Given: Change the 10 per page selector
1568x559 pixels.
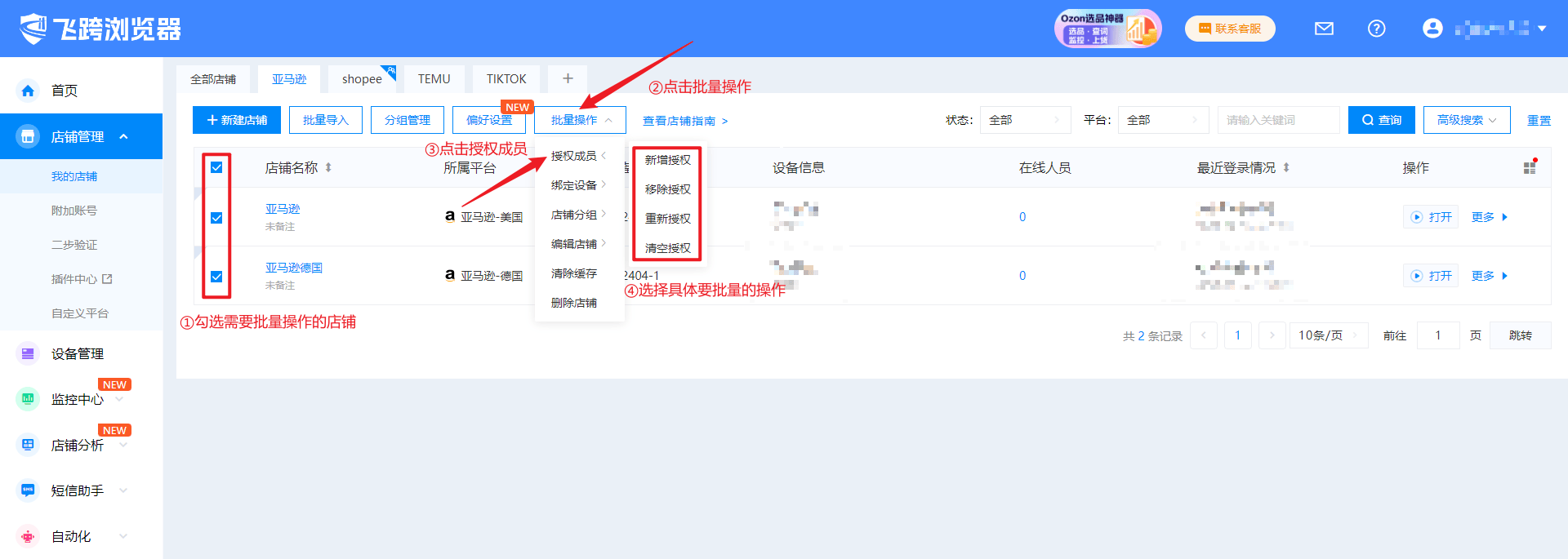Looking at the screenshot, I should [x=1328, y=335].
